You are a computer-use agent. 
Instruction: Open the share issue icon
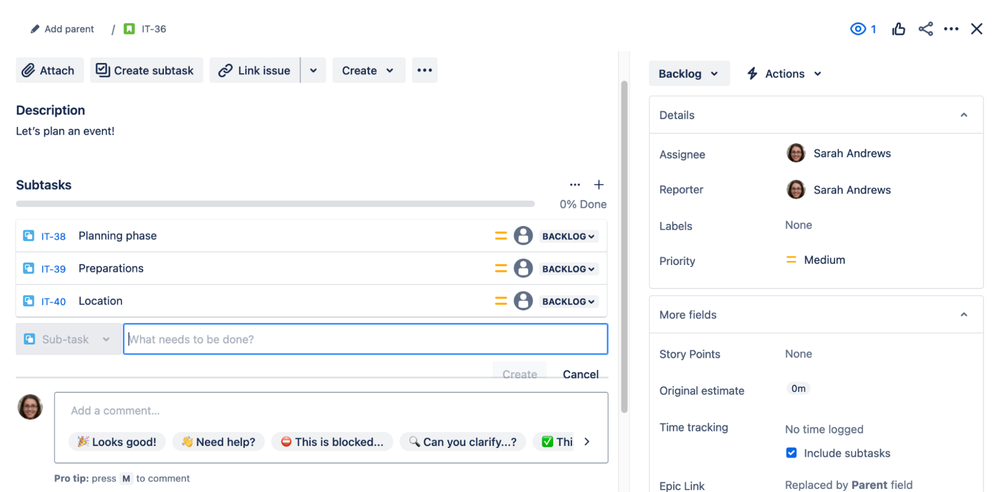pos(925,29)
